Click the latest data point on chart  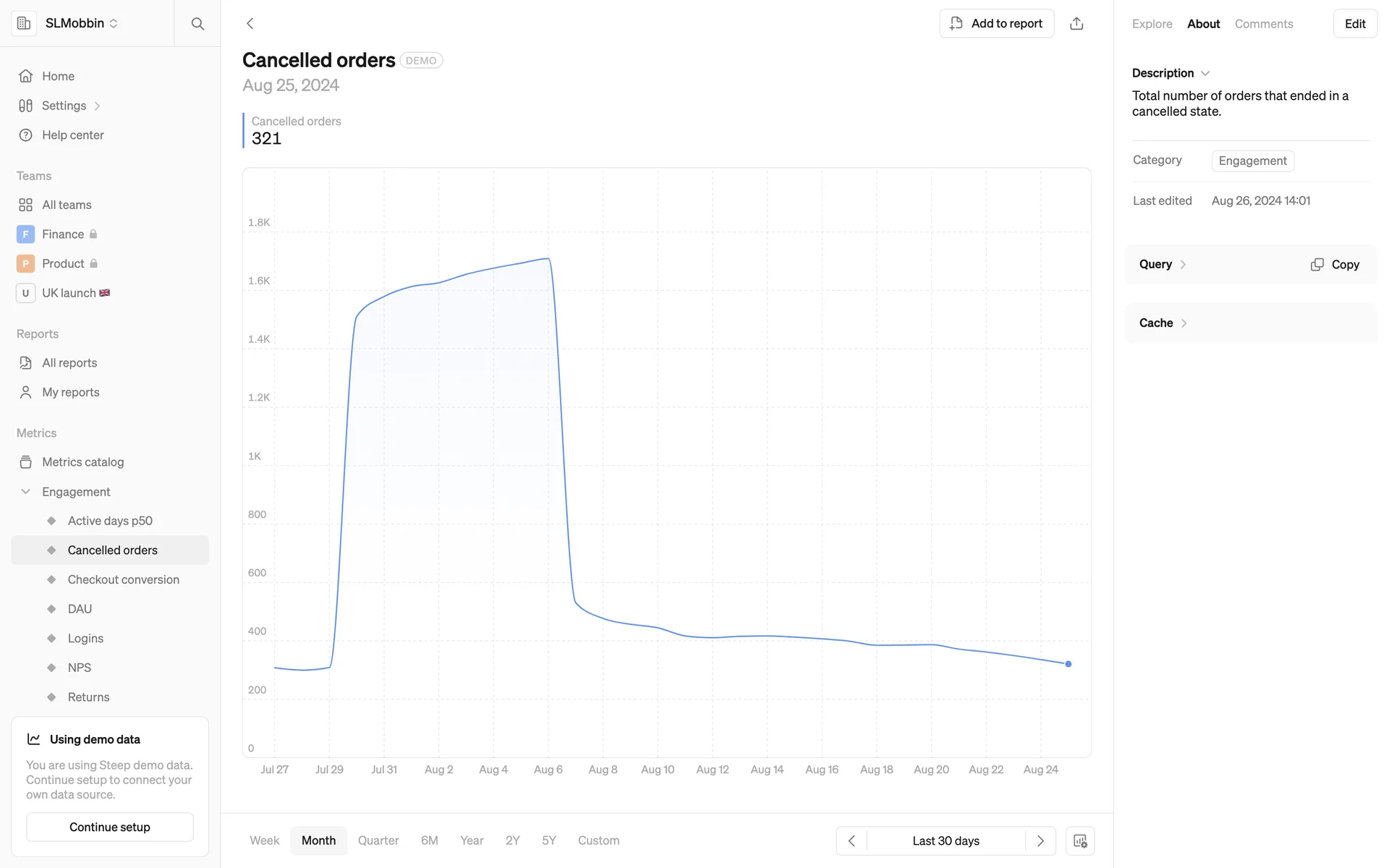tap(1069, 664)
